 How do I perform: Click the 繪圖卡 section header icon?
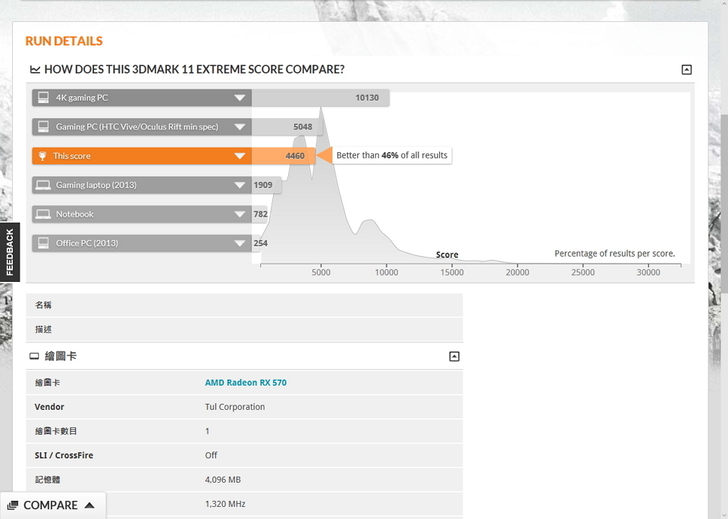click(35, 356)
